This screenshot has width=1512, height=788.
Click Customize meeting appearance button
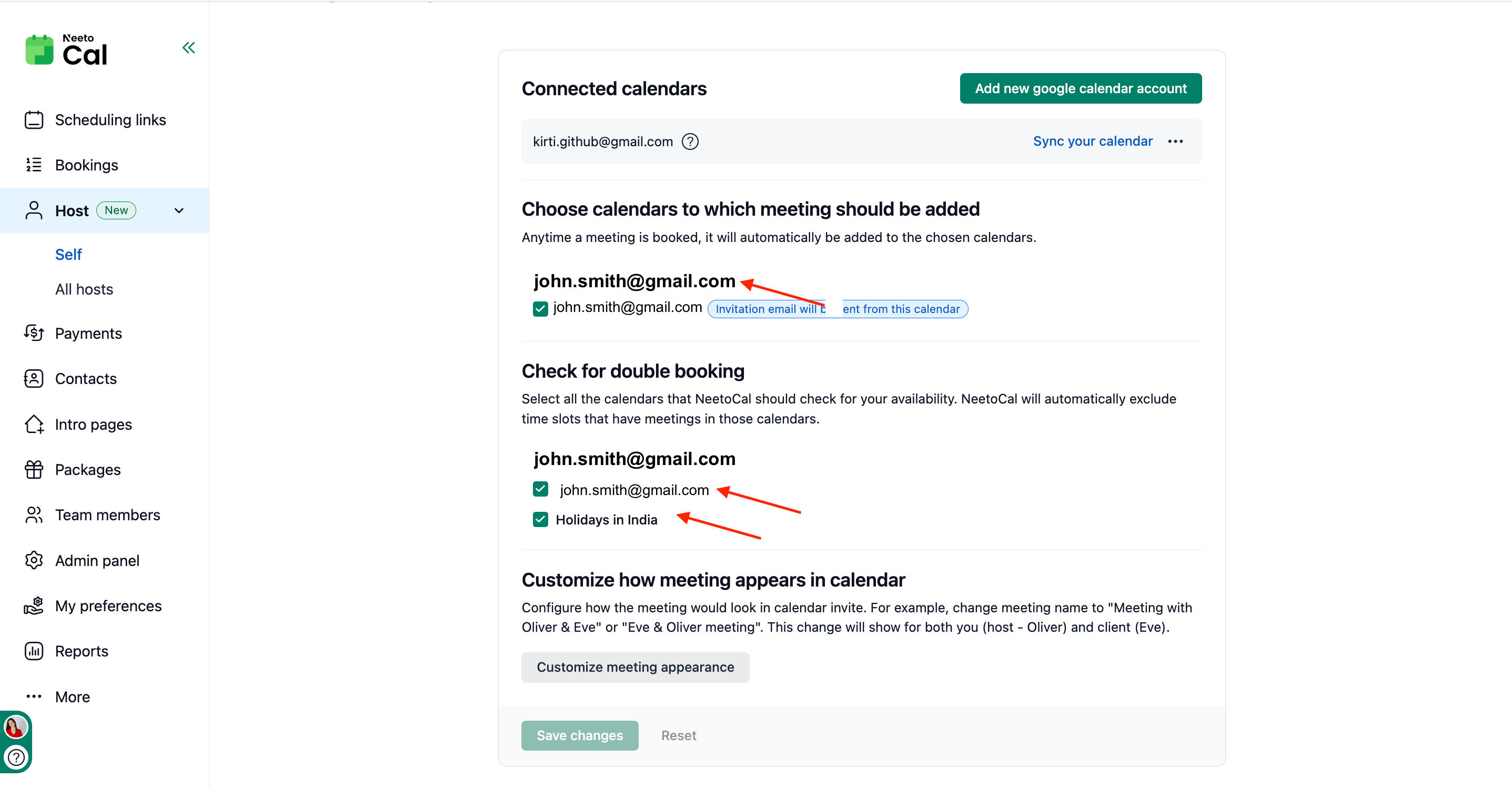click(x=635, y=667)
